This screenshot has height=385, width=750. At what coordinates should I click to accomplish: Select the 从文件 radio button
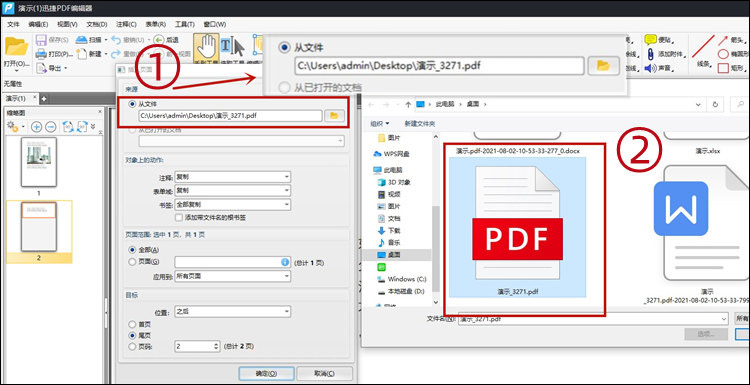[x=132, y=104]
